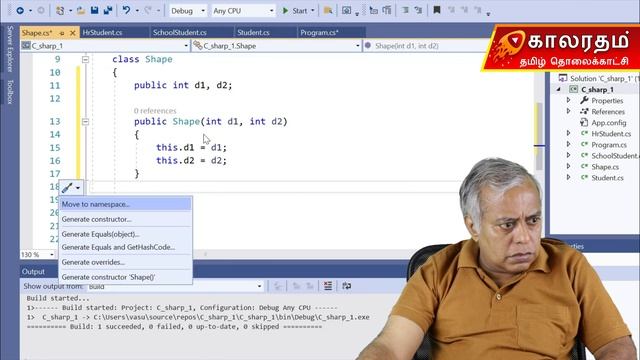This screenshot has height=360, width=640.
Task: Expand the Properties node arrow
Action: (x=569, y=100)
